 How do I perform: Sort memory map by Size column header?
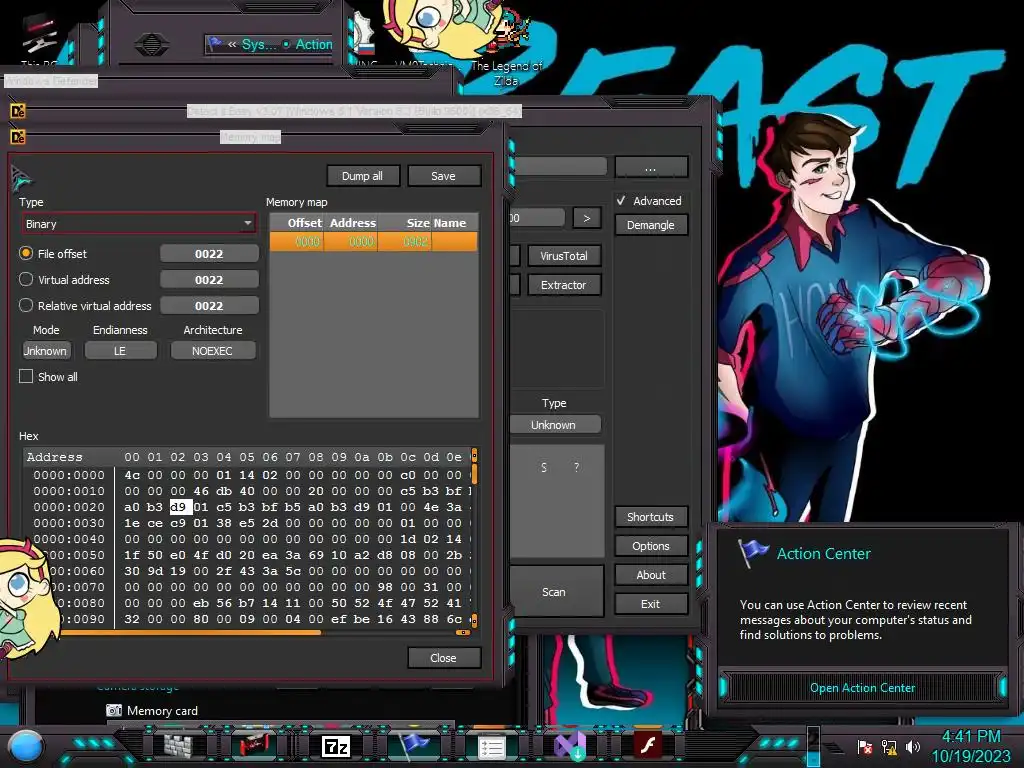click(x=405, y=223)
